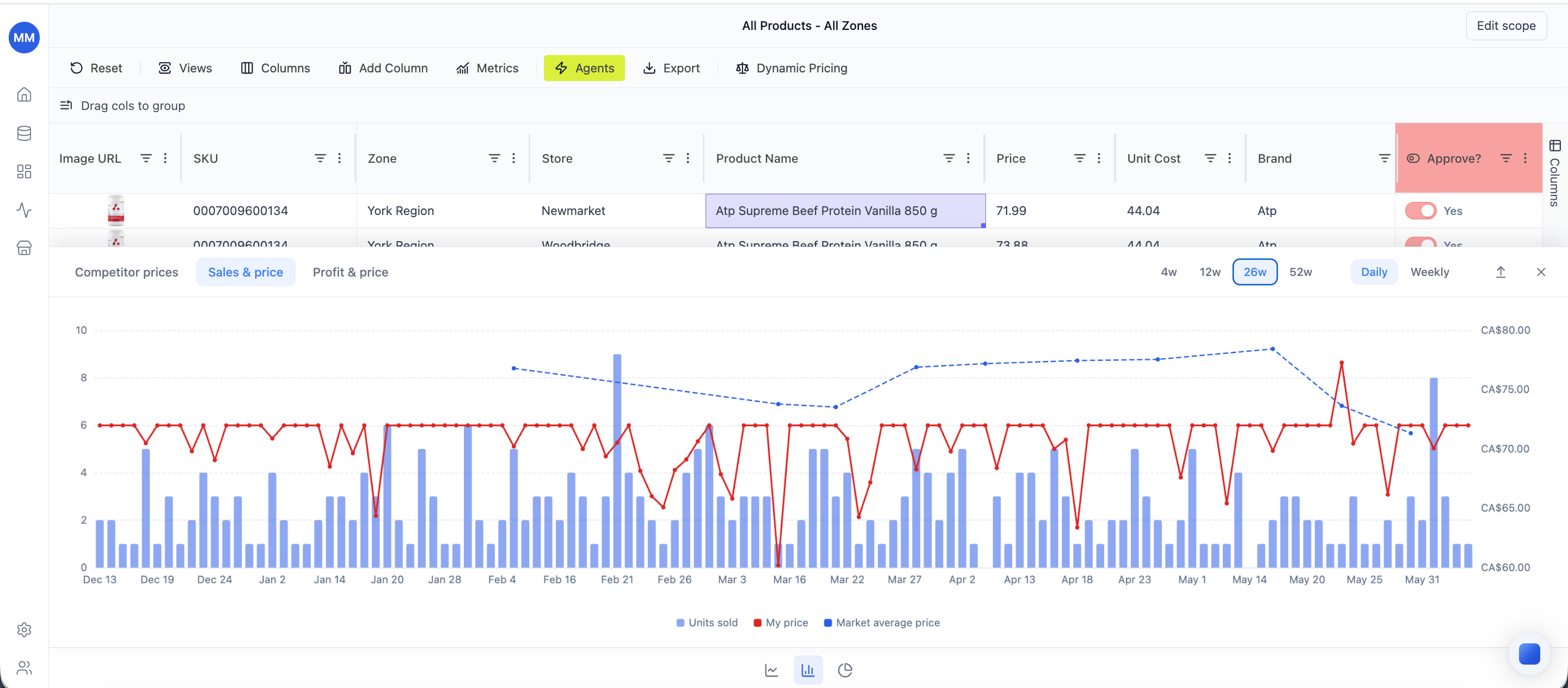1568x688 pixels.
Task: Open the blue chat widget button
Action: (x=1529, y=654)
